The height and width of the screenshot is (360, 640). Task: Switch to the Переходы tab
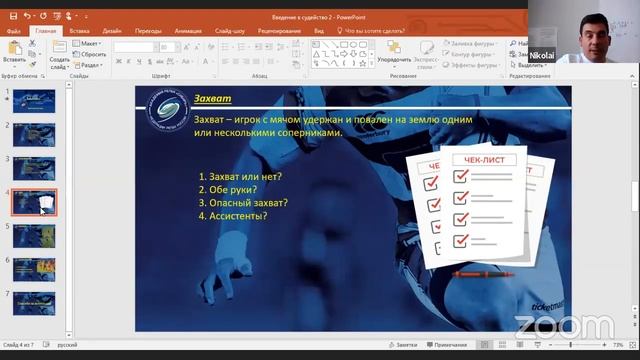[x=148, y=31]
